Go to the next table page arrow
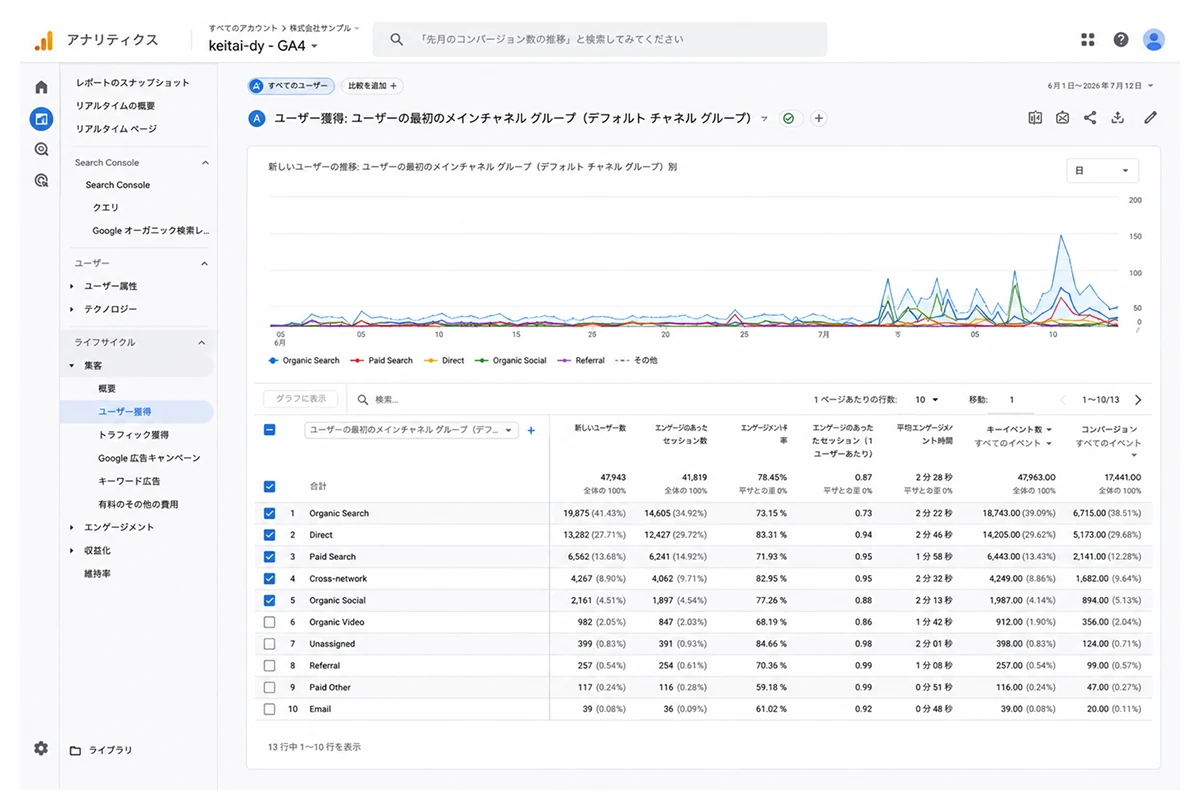 [1138, 400]
